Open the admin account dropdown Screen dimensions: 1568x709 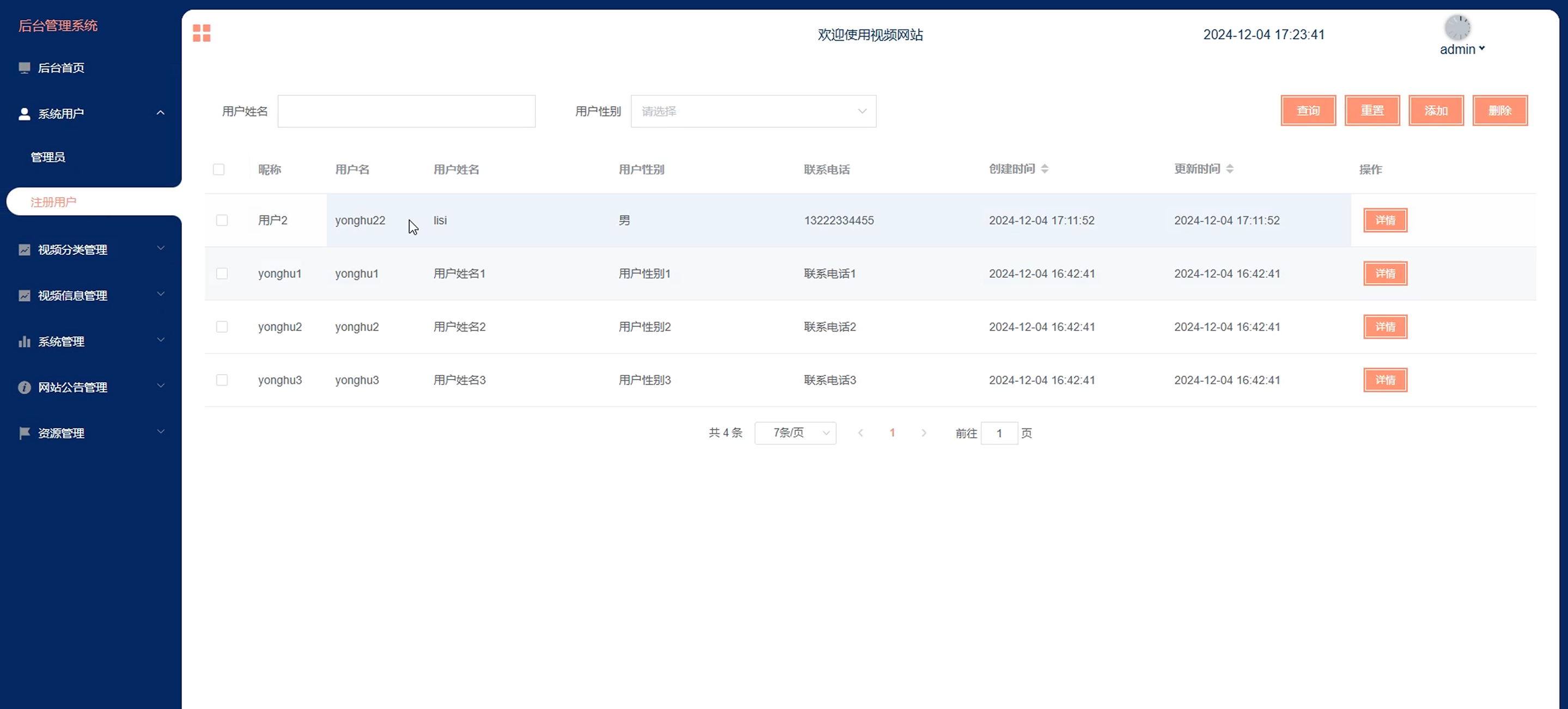(1462, 50)
